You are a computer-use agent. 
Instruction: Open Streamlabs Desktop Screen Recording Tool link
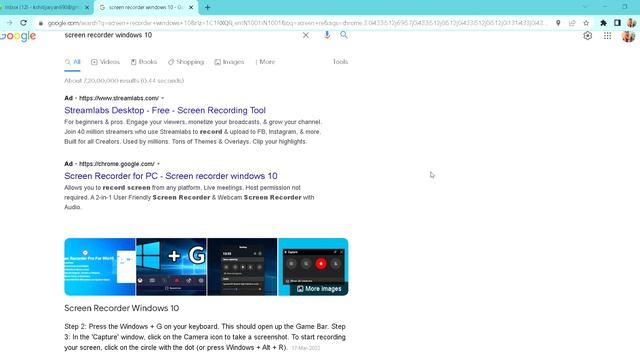pyautogui.click(x=165, y=110)
